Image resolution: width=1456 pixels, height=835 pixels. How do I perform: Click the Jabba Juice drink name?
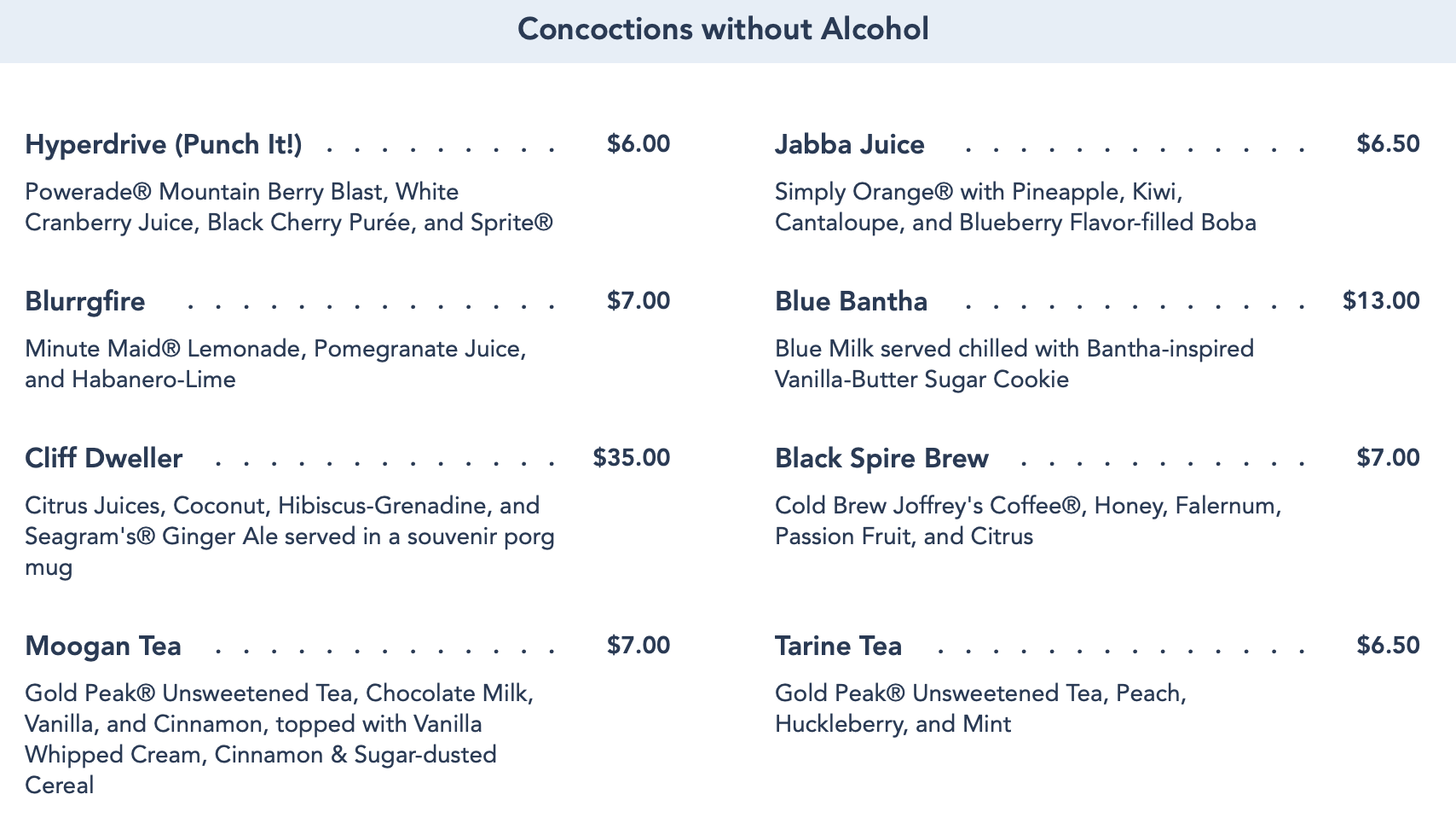pos(849,144)
